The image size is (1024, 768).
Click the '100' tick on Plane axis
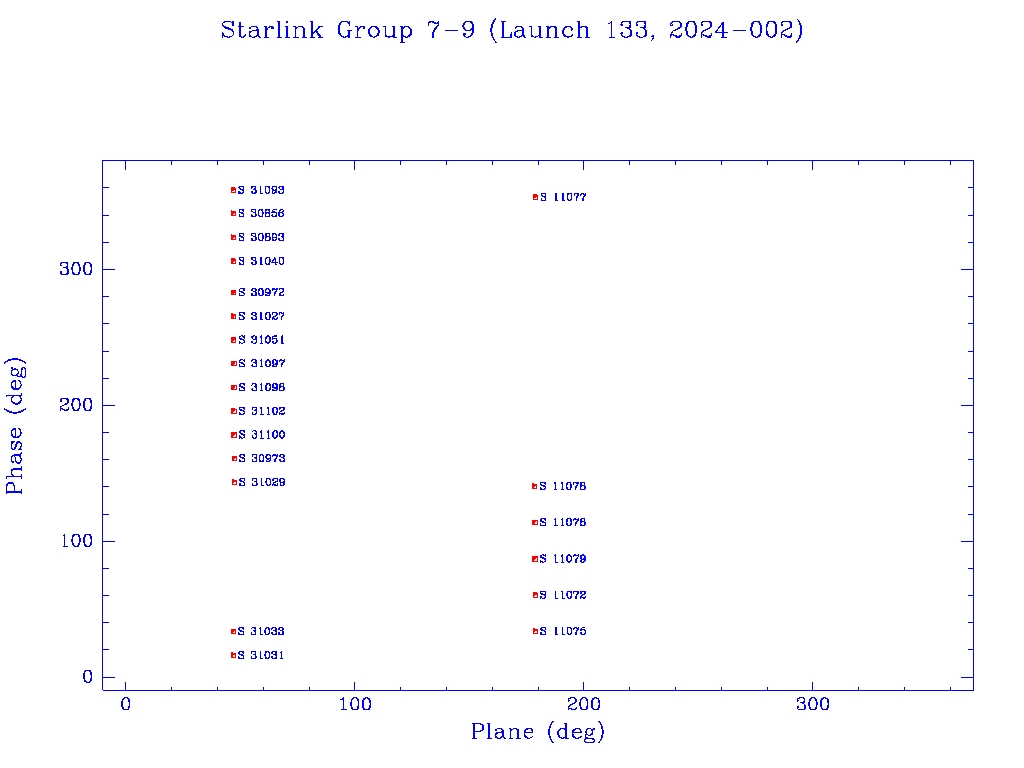point(355,704)
